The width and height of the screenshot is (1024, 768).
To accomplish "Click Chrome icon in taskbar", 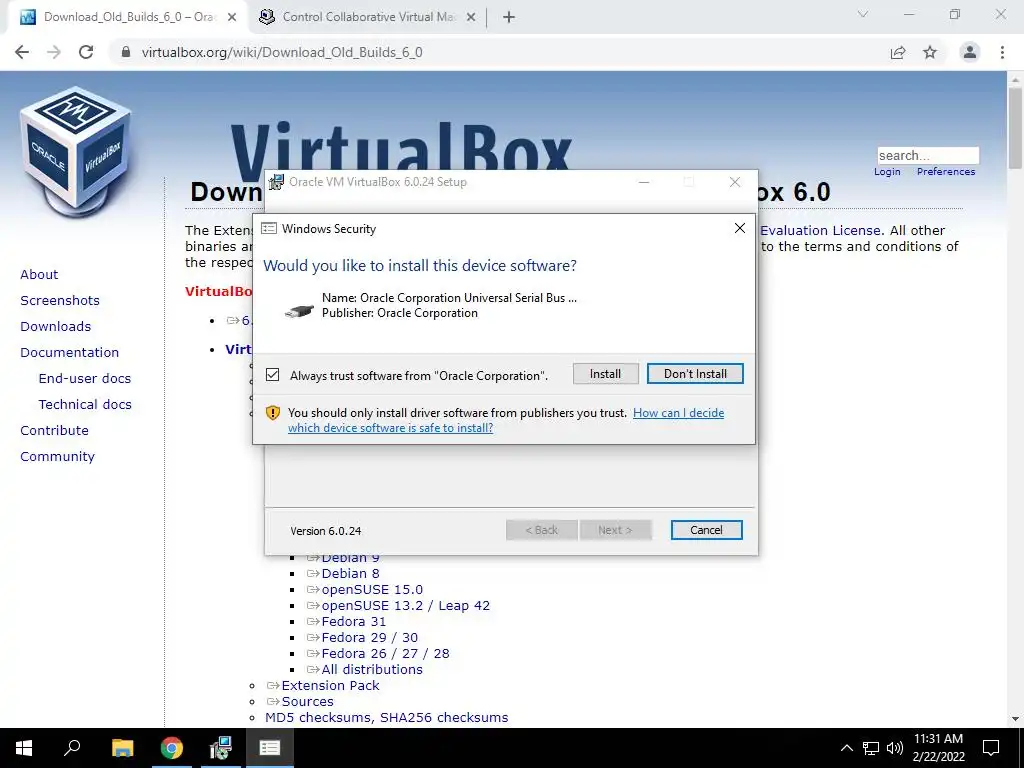I will tap(172, 748).
